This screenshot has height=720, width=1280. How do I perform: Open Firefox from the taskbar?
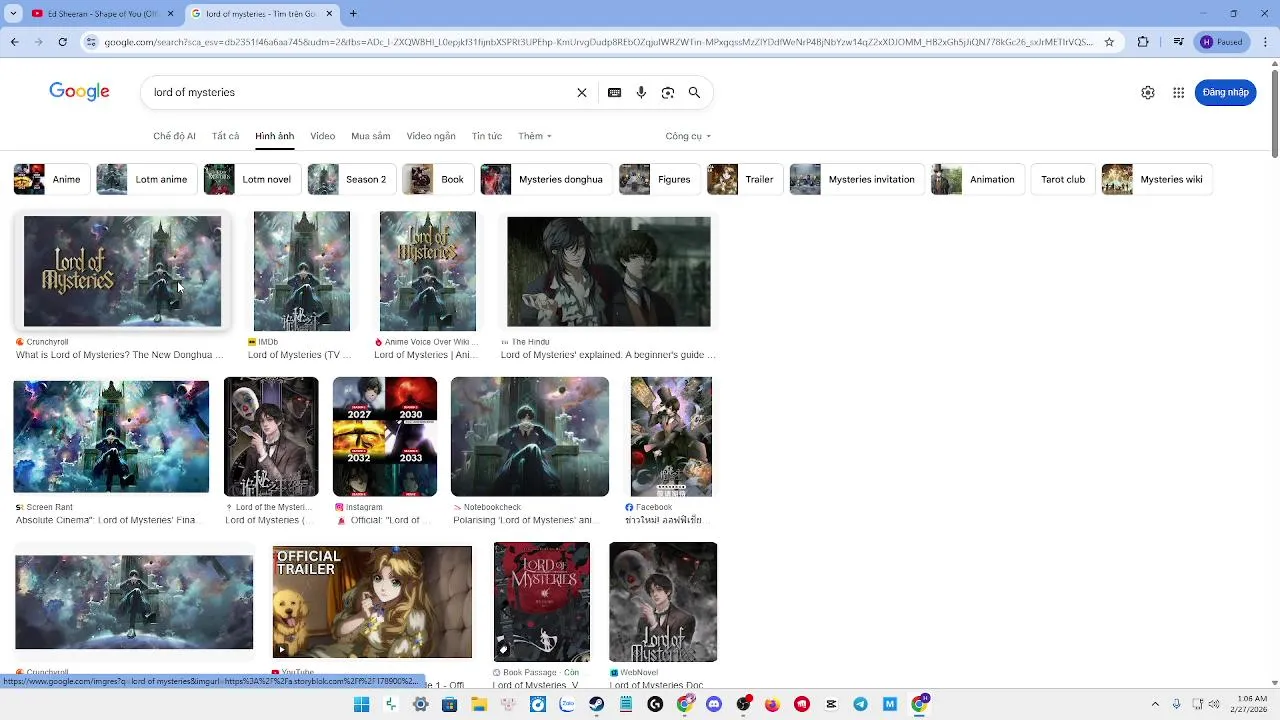point(772,704)
